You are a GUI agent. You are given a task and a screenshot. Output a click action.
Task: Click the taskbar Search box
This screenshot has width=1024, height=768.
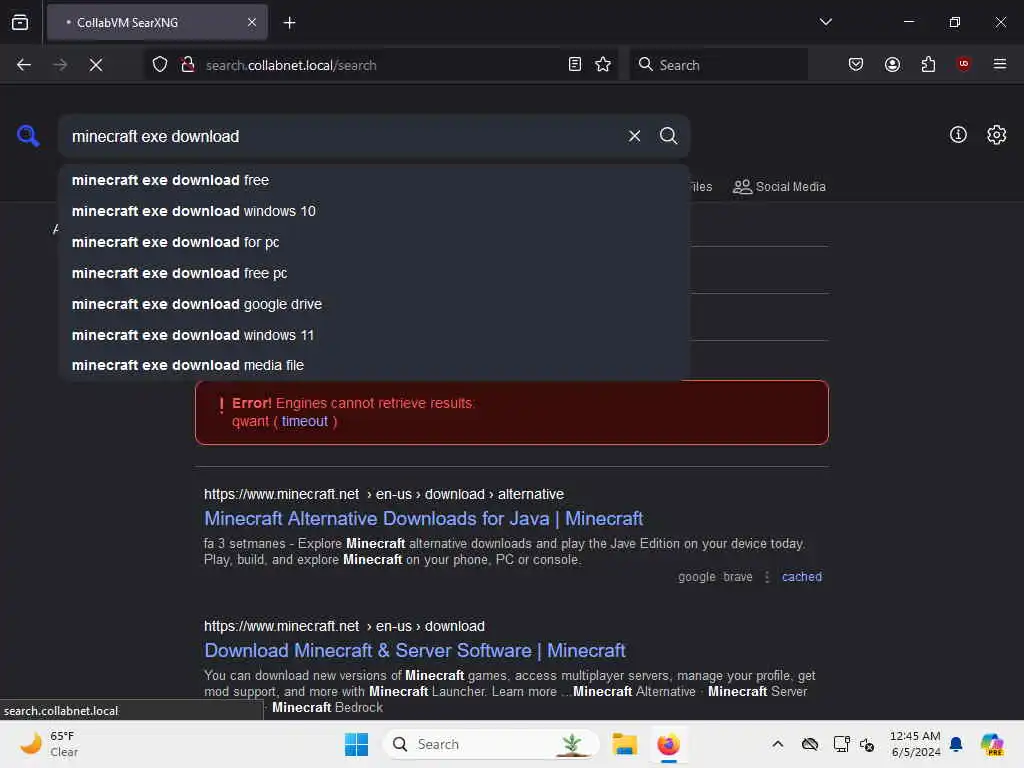coord(490,744)
